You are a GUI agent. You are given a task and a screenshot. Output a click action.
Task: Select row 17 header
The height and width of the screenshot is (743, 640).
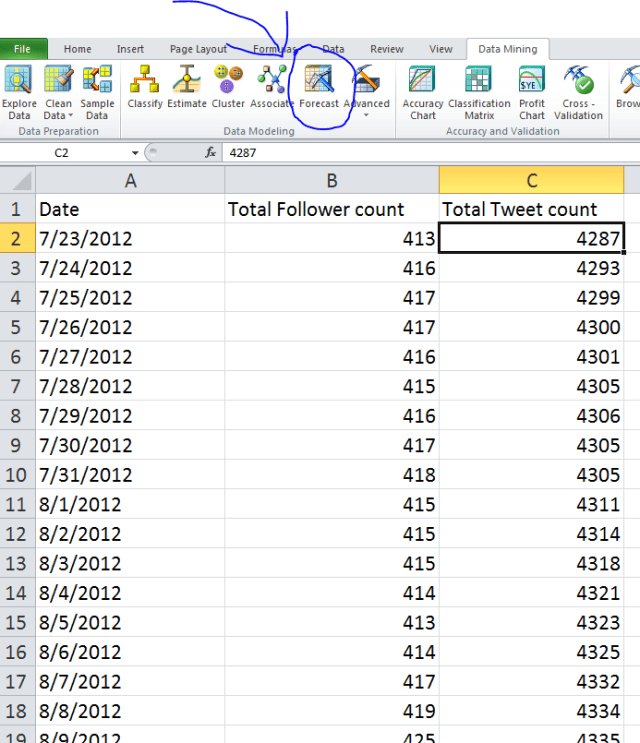point(18,681)
